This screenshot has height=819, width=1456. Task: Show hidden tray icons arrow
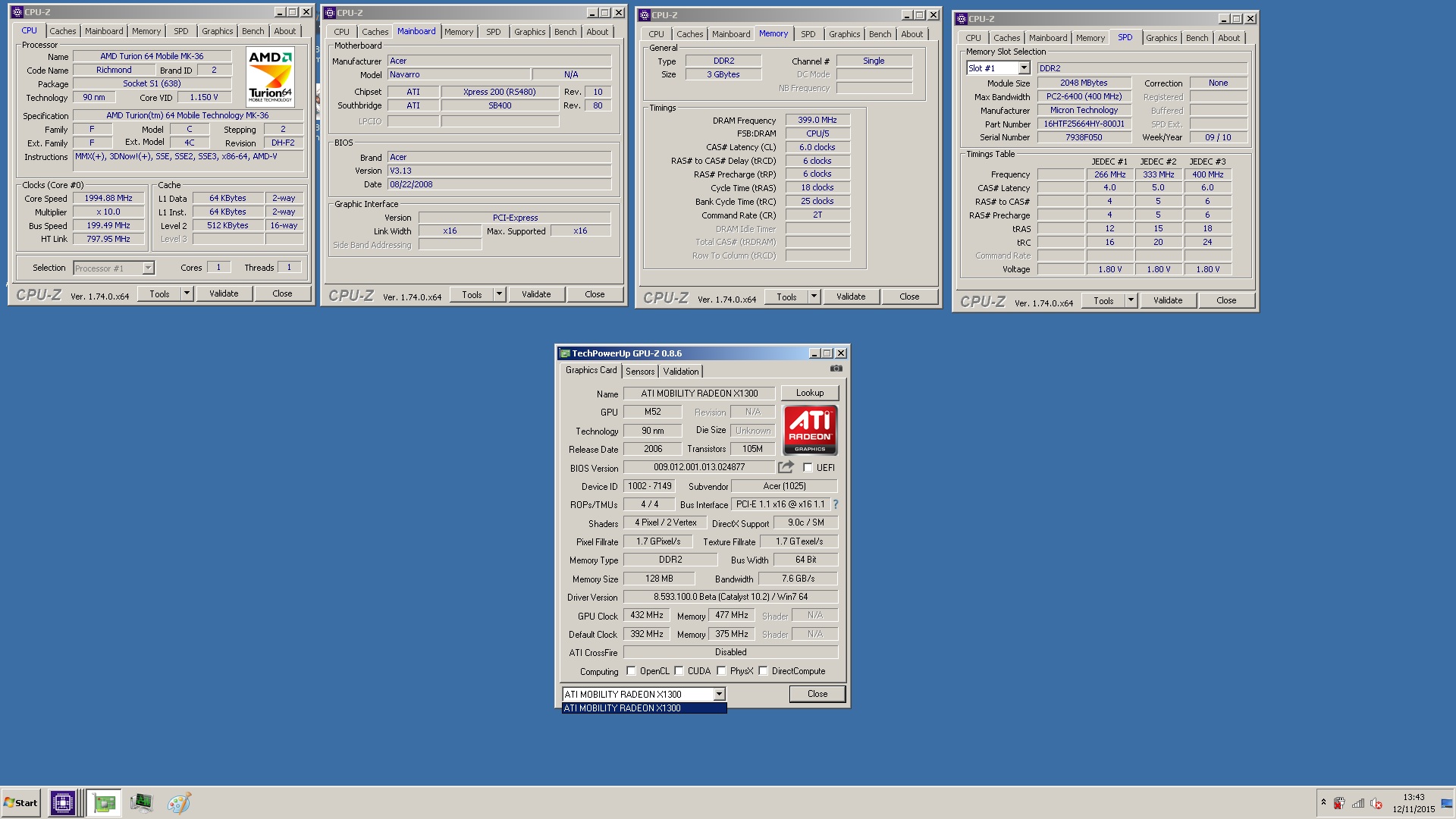(x=1323, y=802)
